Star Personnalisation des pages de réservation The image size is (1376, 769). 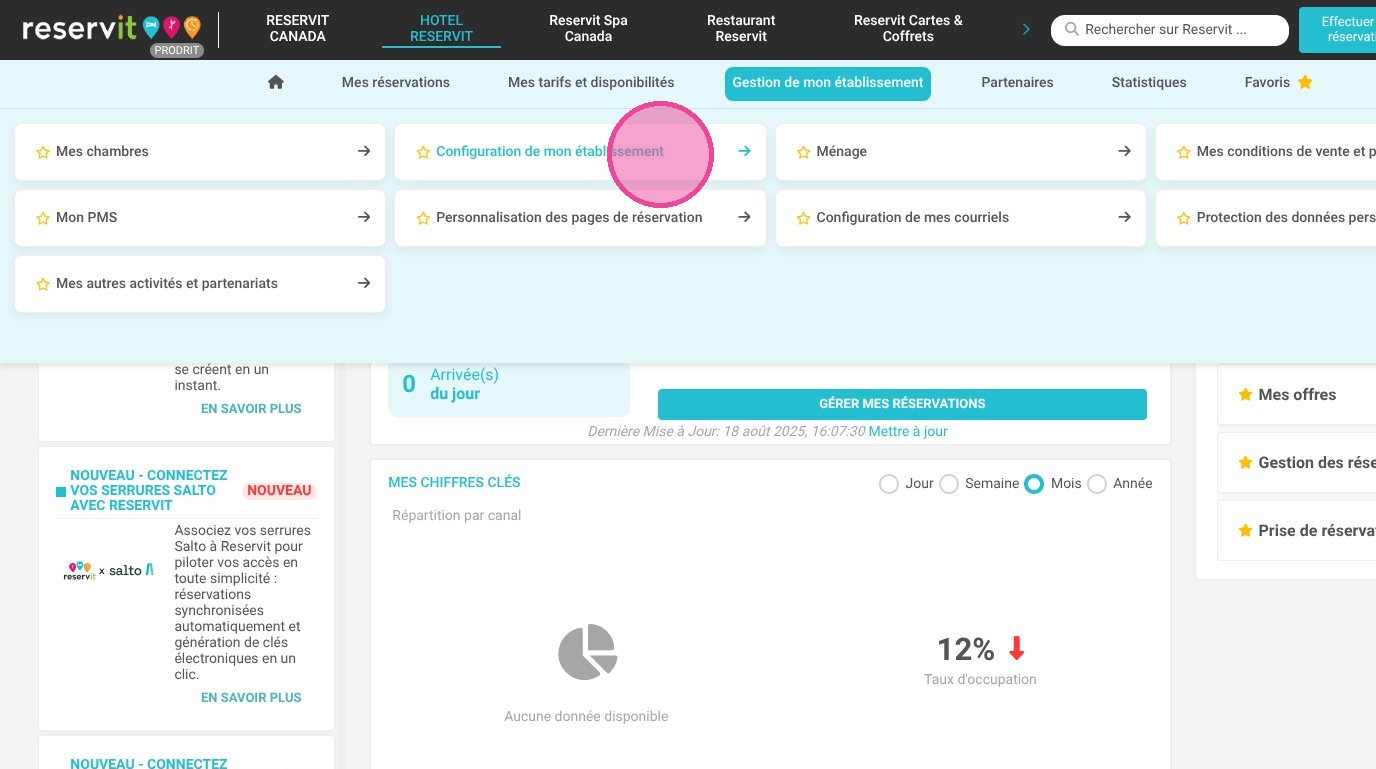423,218
